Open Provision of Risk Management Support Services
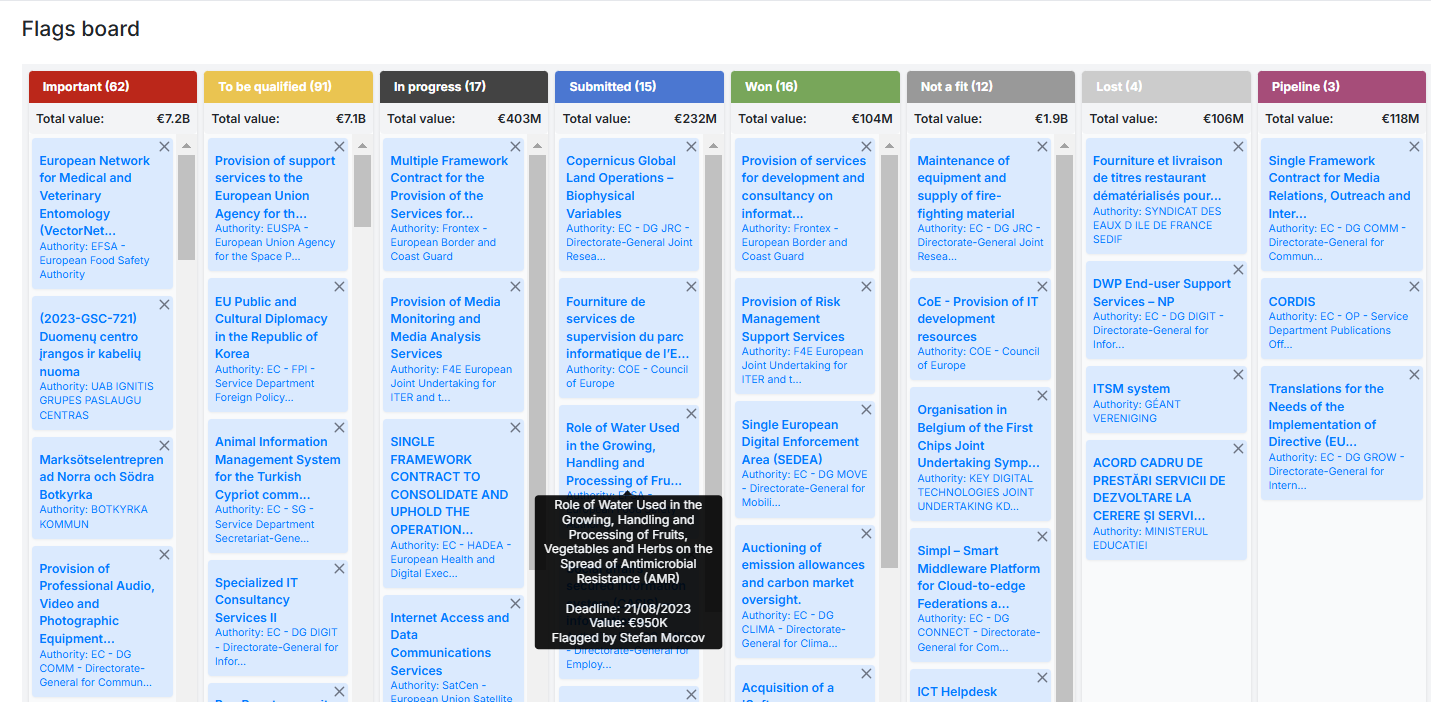 pyautogui.click(x=793, y=319)
